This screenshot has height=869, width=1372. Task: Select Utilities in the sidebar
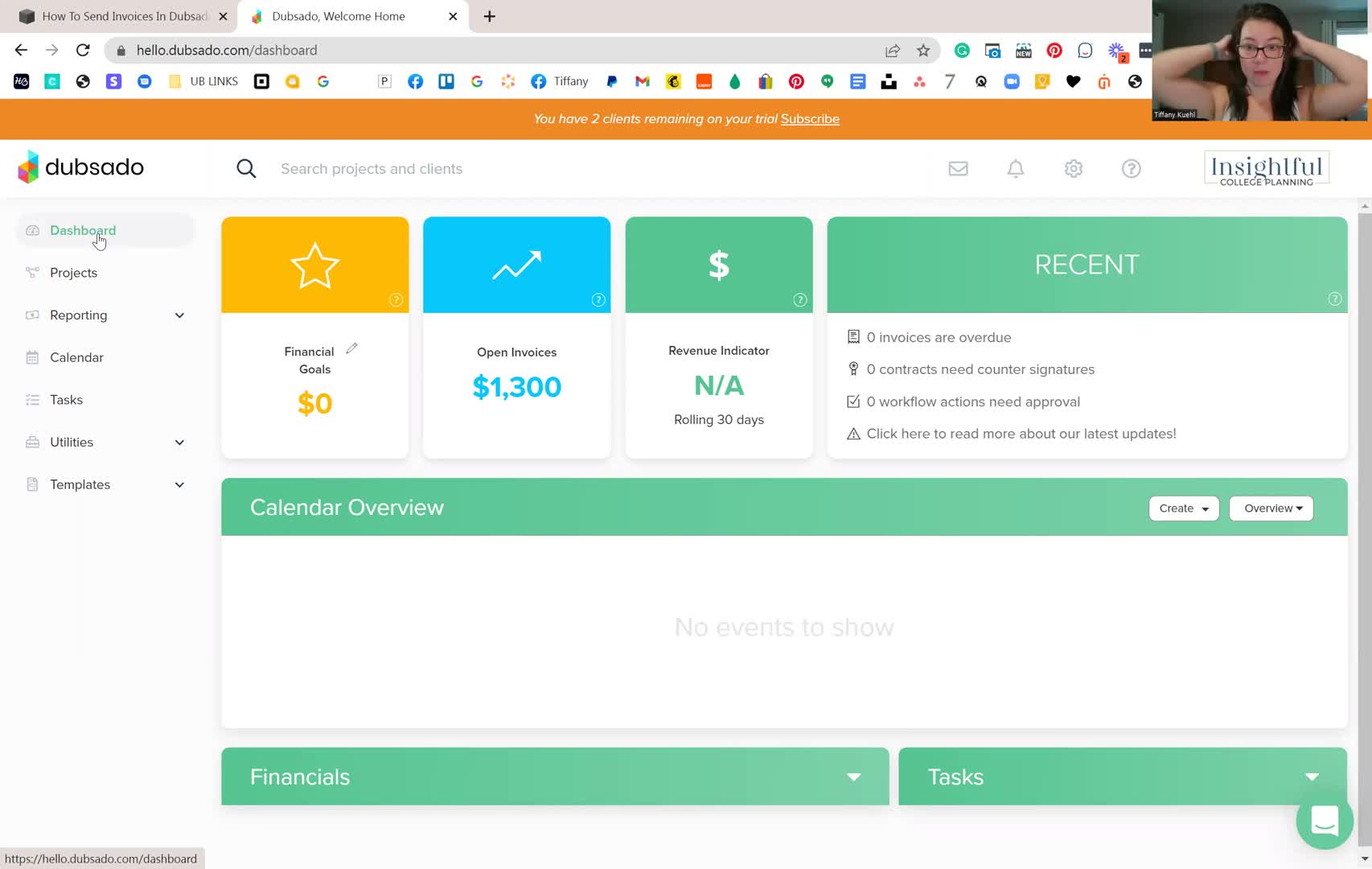[72, 443]
